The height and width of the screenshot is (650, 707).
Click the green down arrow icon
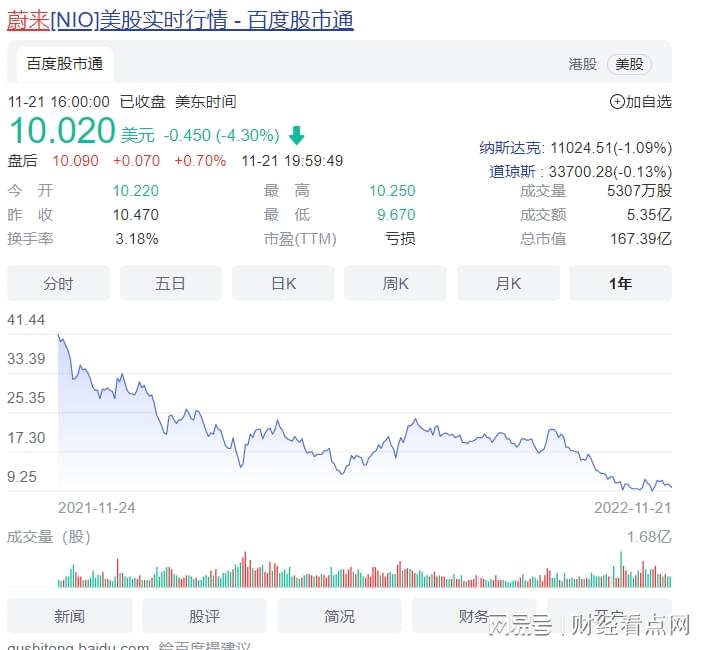pos(296,136)
